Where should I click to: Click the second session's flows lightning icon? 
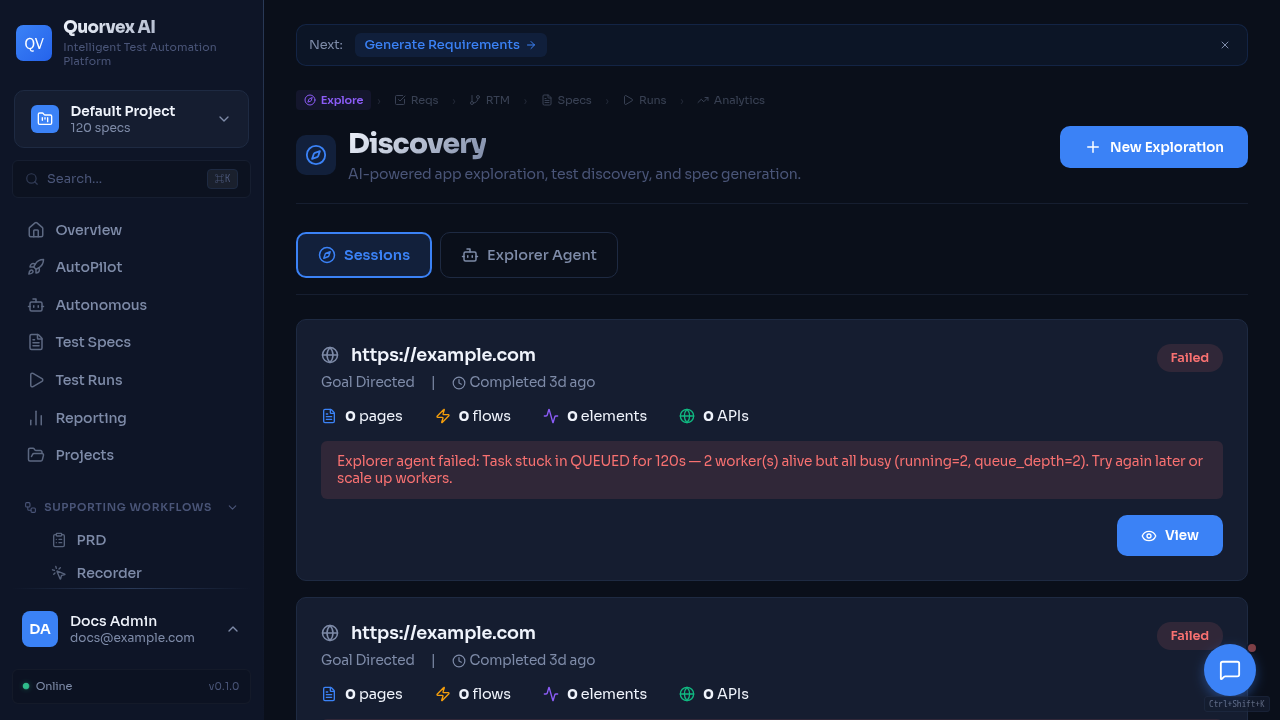(443, 694)
